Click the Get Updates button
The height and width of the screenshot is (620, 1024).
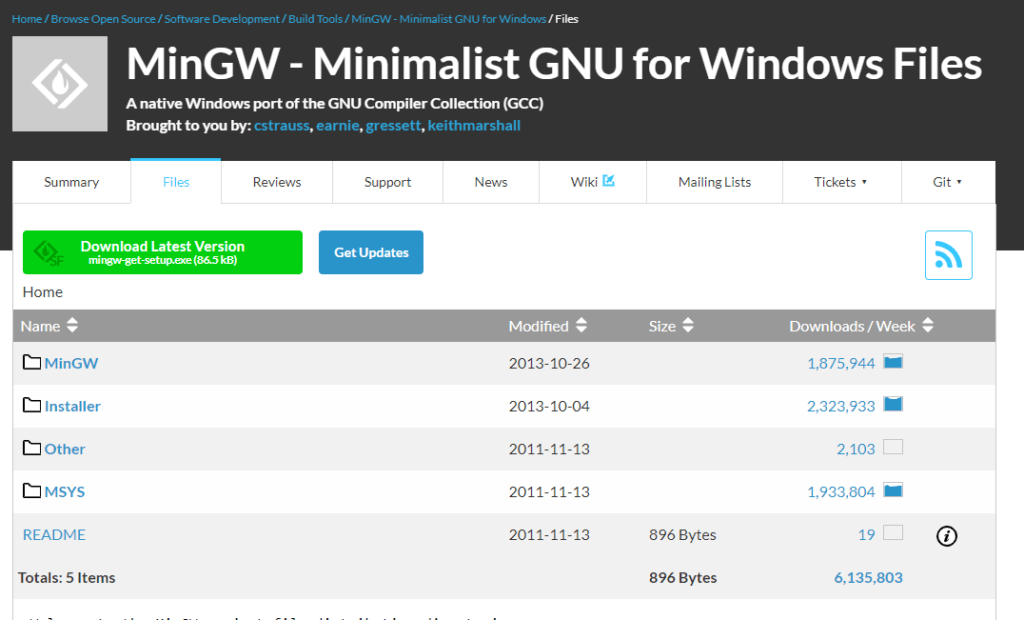[371, 252]
